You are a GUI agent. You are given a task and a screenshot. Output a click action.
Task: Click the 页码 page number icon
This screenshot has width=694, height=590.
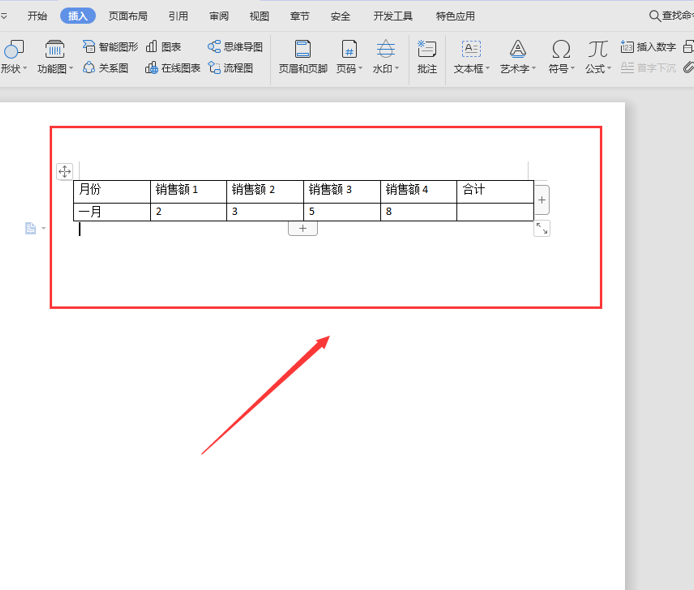click(349, 49)
